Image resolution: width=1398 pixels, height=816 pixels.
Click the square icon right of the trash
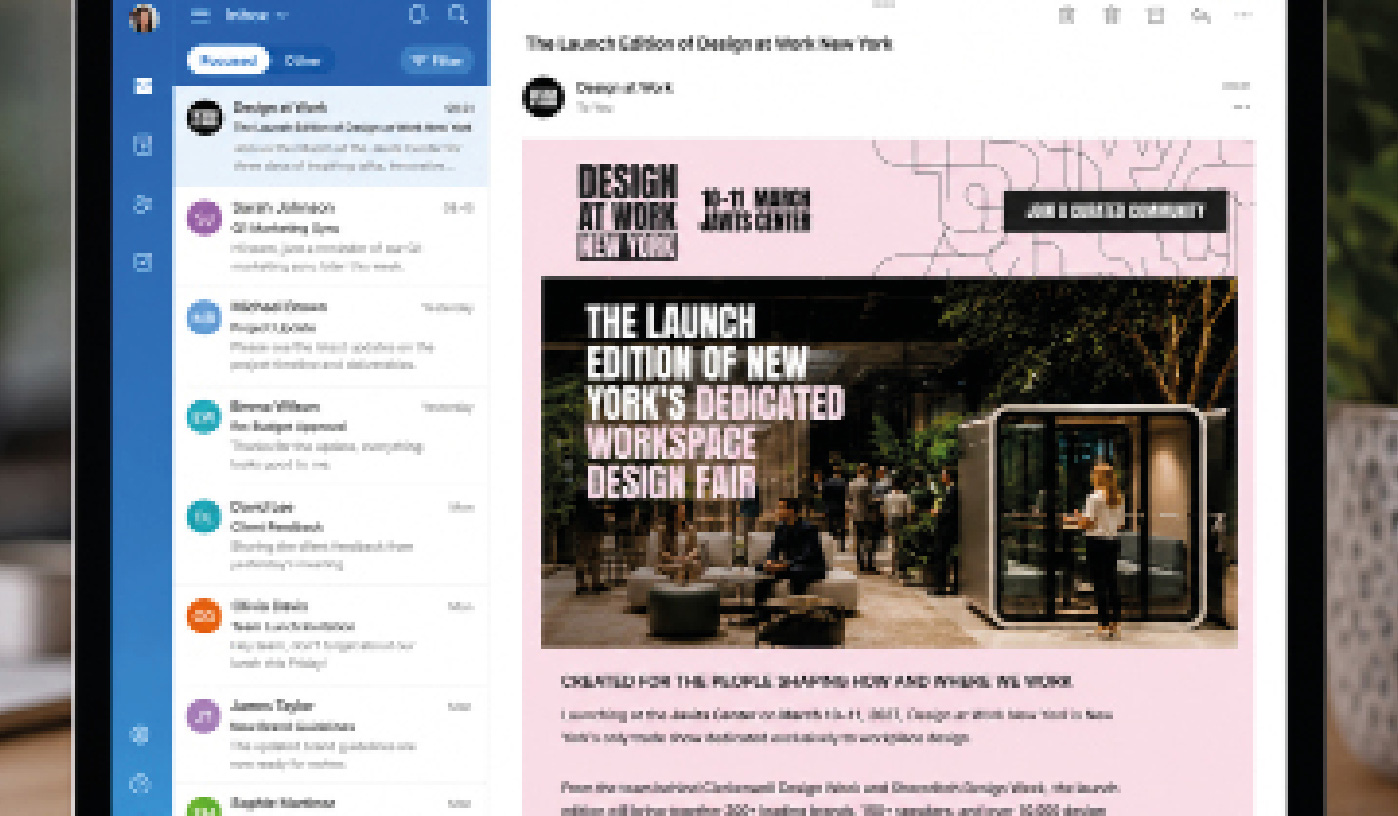pyautogui.click(x=1155, y=14)
